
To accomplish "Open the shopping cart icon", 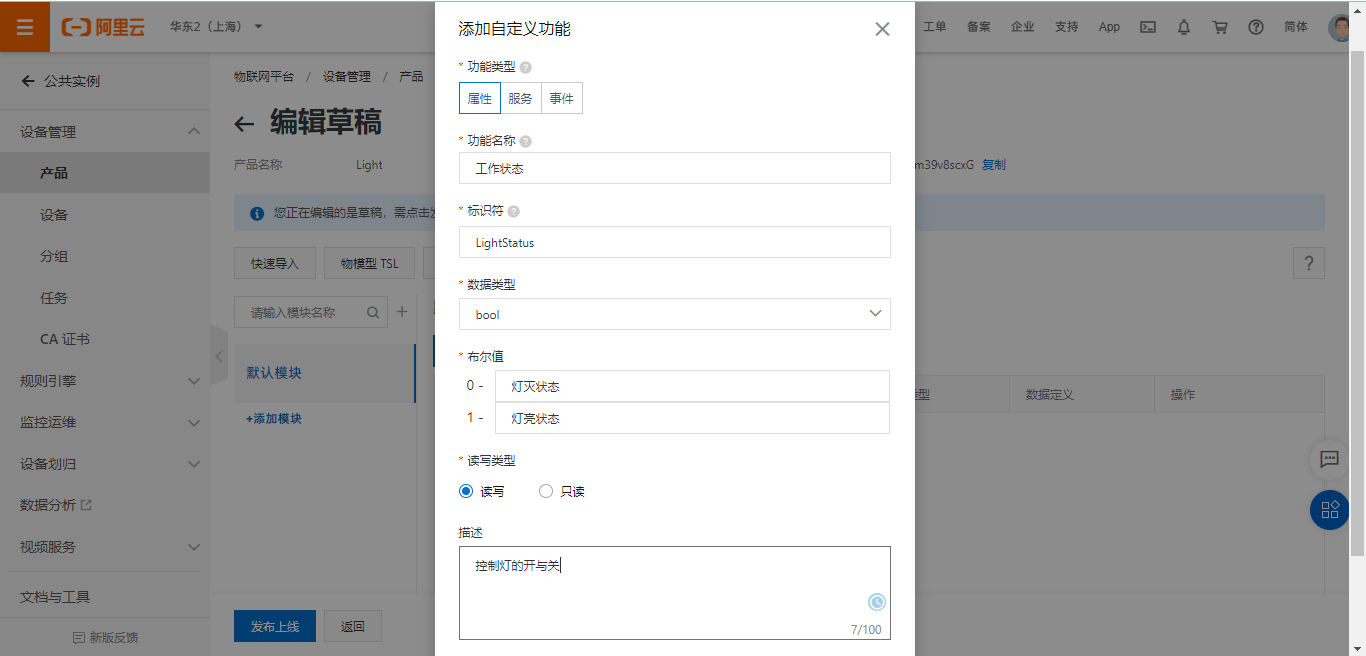I will (1220, 27).
